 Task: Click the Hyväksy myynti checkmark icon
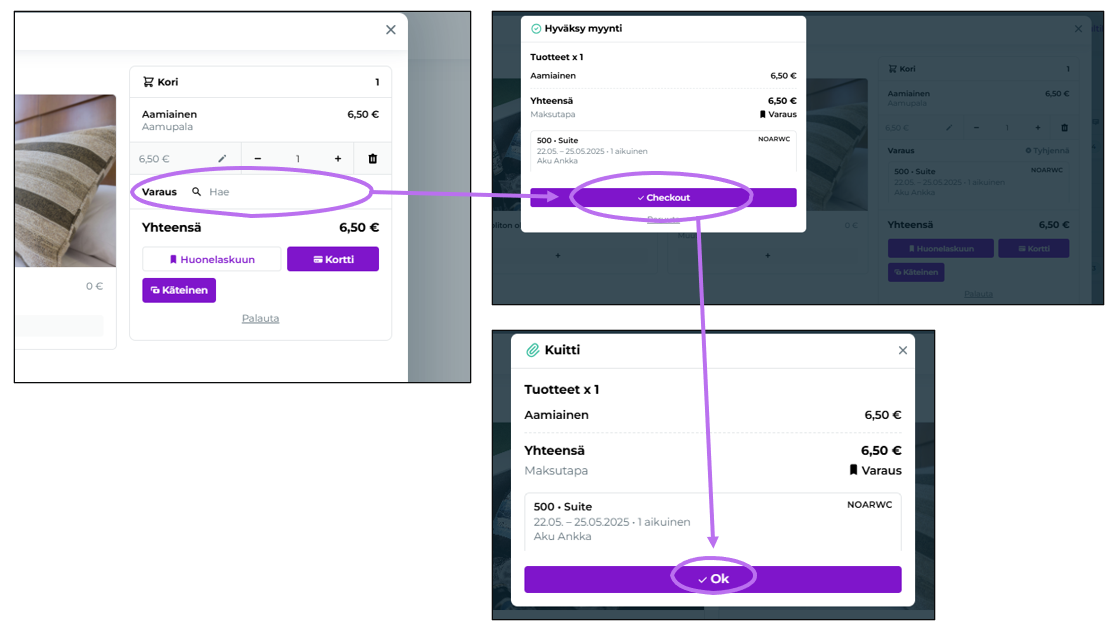536,29
